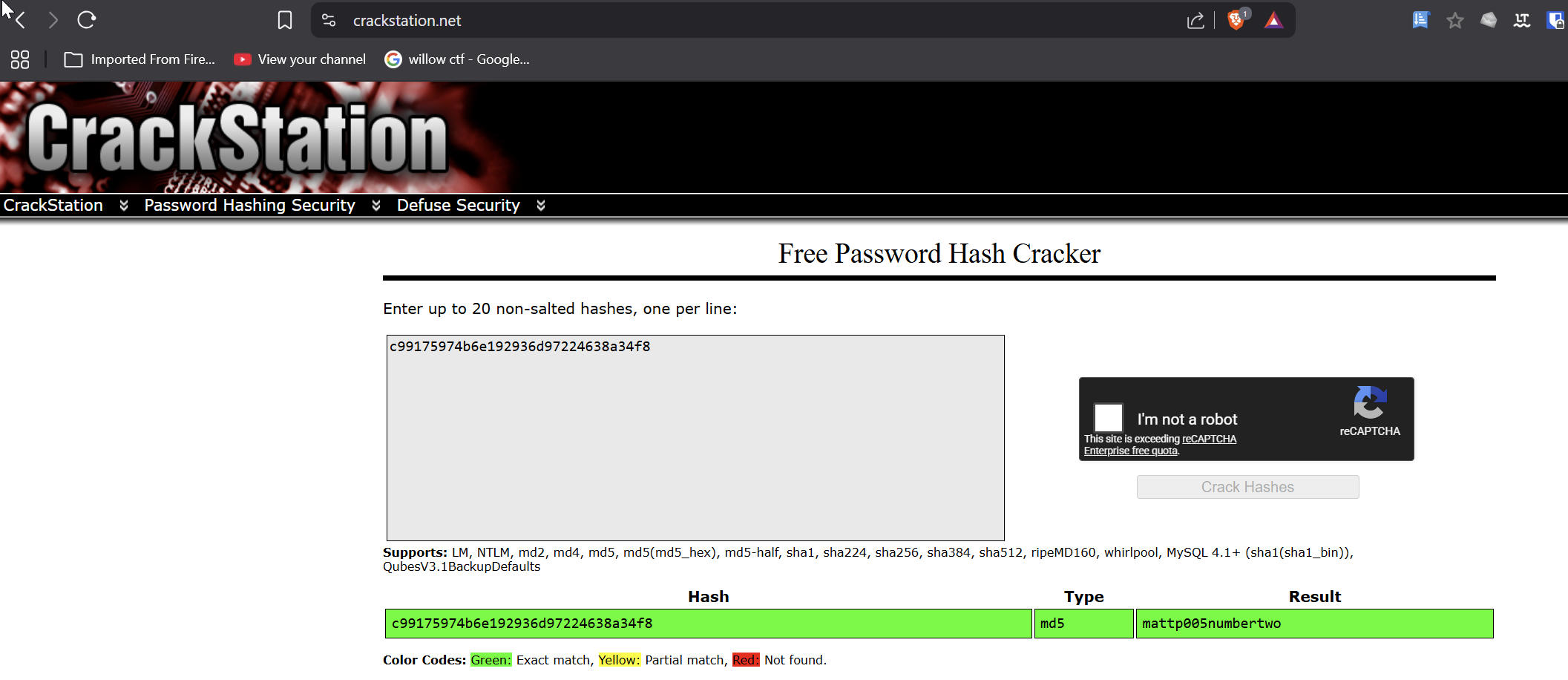Open willow ctf - Google bookmark
The width and height of the screenshot is (1568, 680).
[x=457, y=59]
